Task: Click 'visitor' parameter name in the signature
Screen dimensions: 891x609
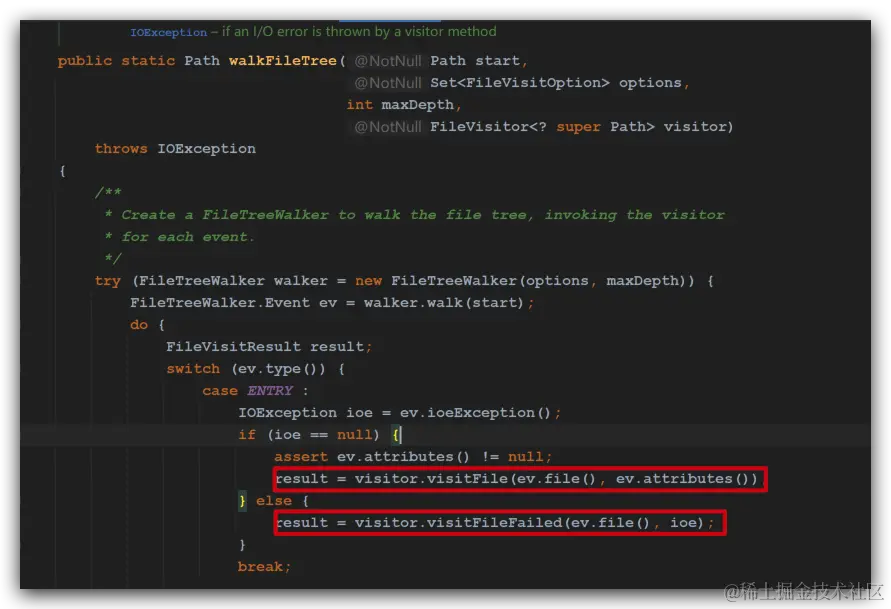Action: 694,127
